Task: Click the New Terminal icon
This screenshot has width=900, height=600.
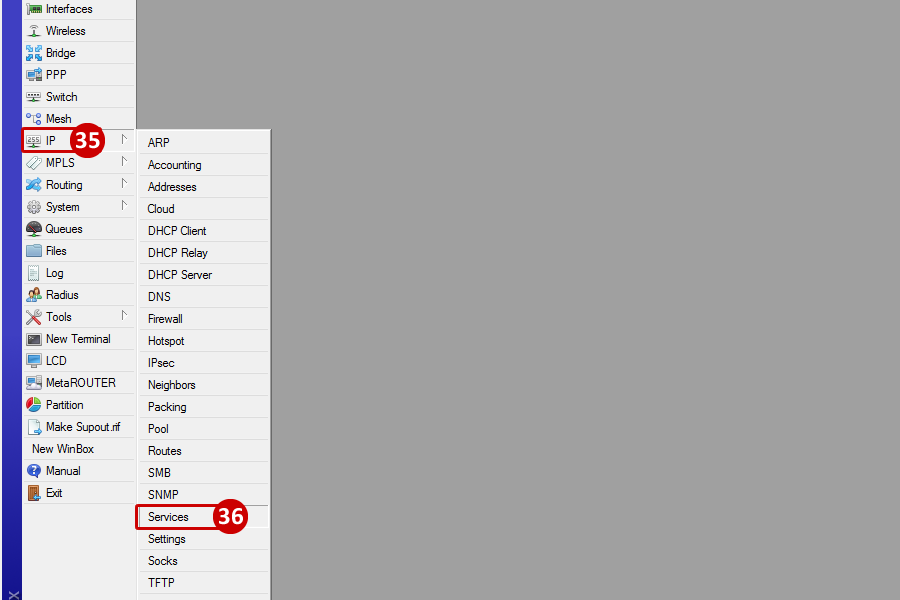Action: tap(34, 339)
